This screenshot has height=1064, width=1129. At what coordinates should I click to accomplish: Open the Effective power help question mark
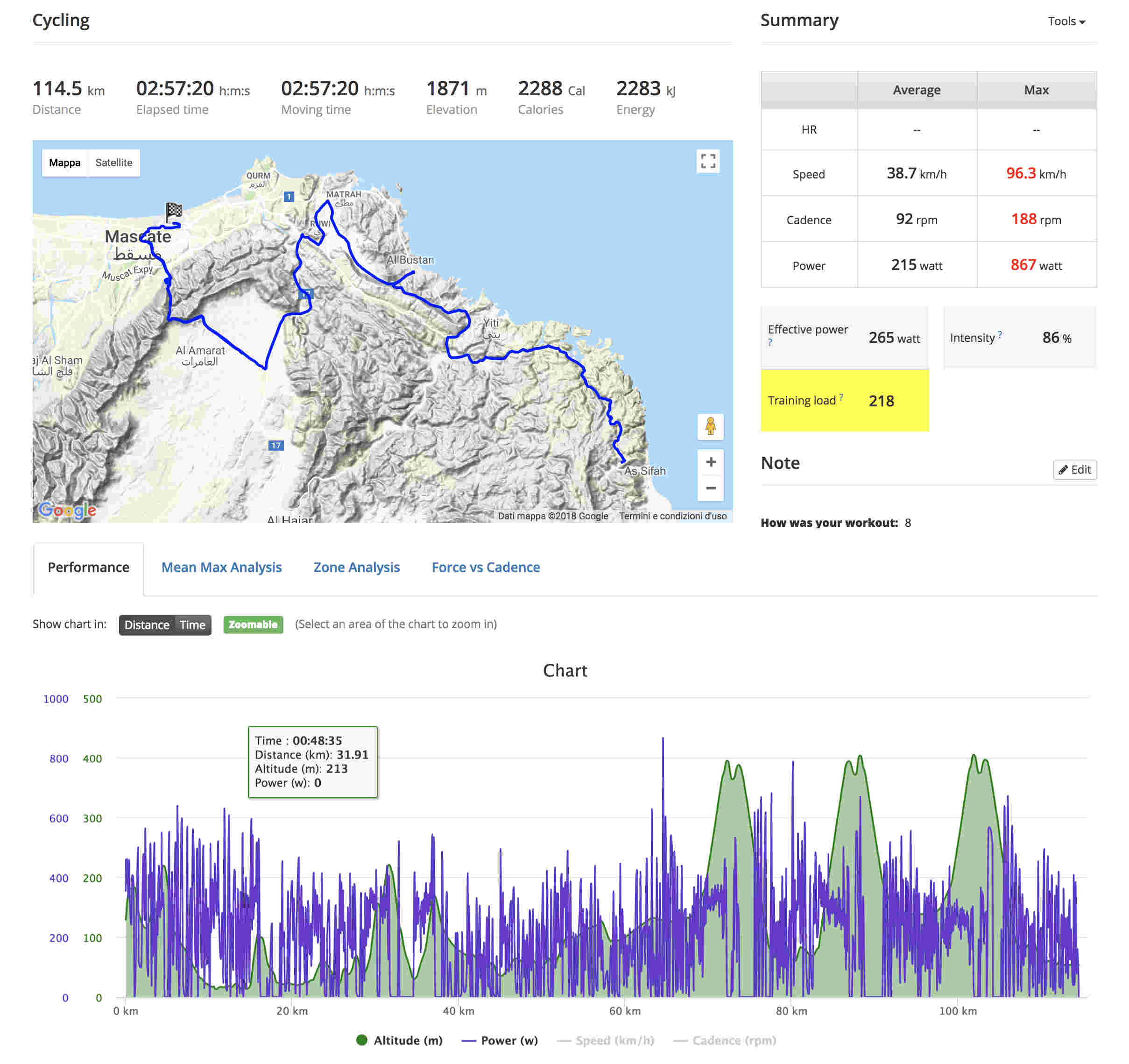coord(770,342)
